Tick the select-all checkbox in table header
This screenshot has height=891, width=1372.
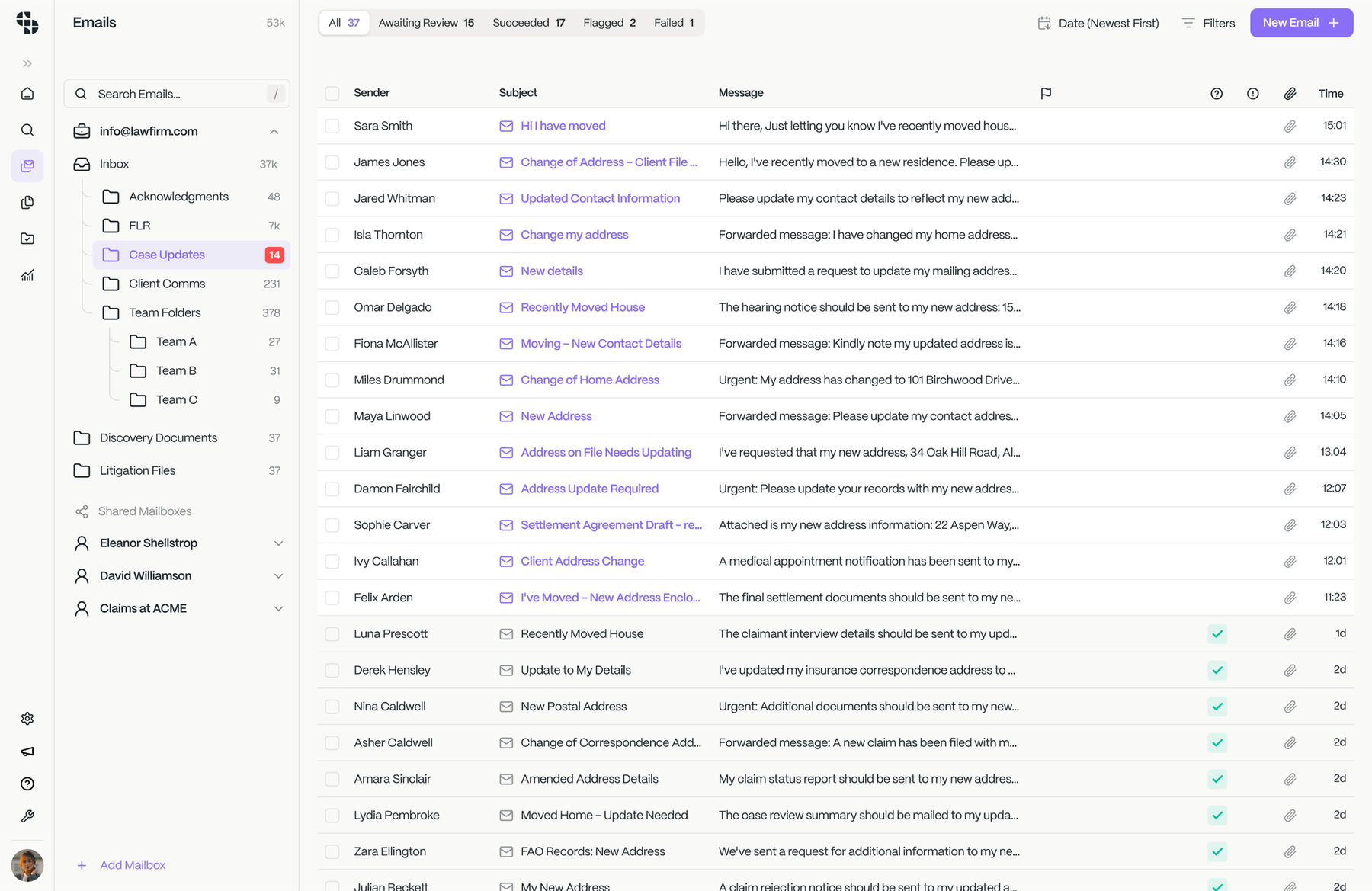coord(332,93)
